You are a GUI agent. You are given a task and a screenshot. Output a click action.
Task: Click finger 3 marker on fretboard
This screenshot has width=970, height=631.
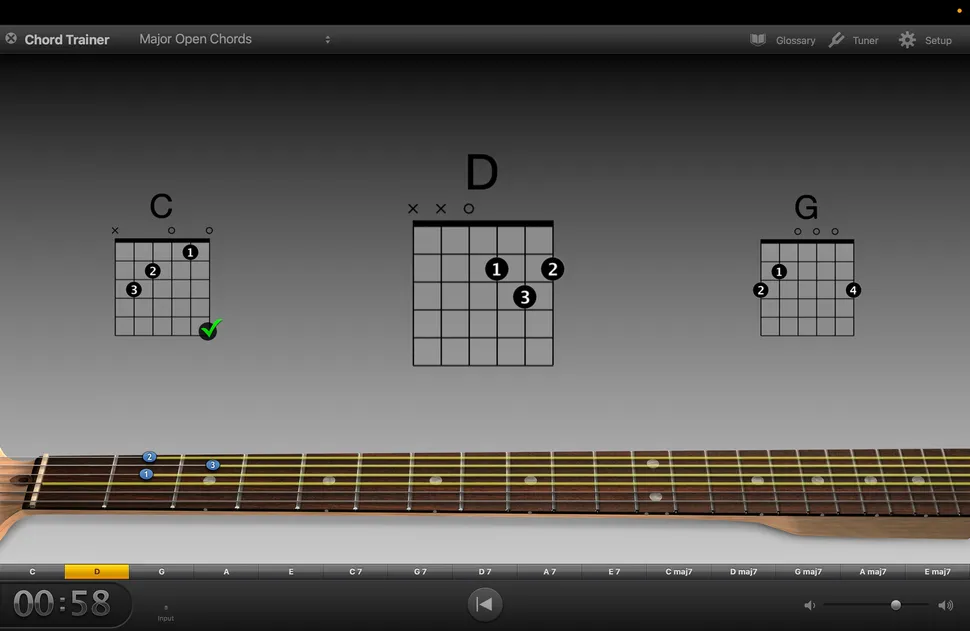coord(213,465)
